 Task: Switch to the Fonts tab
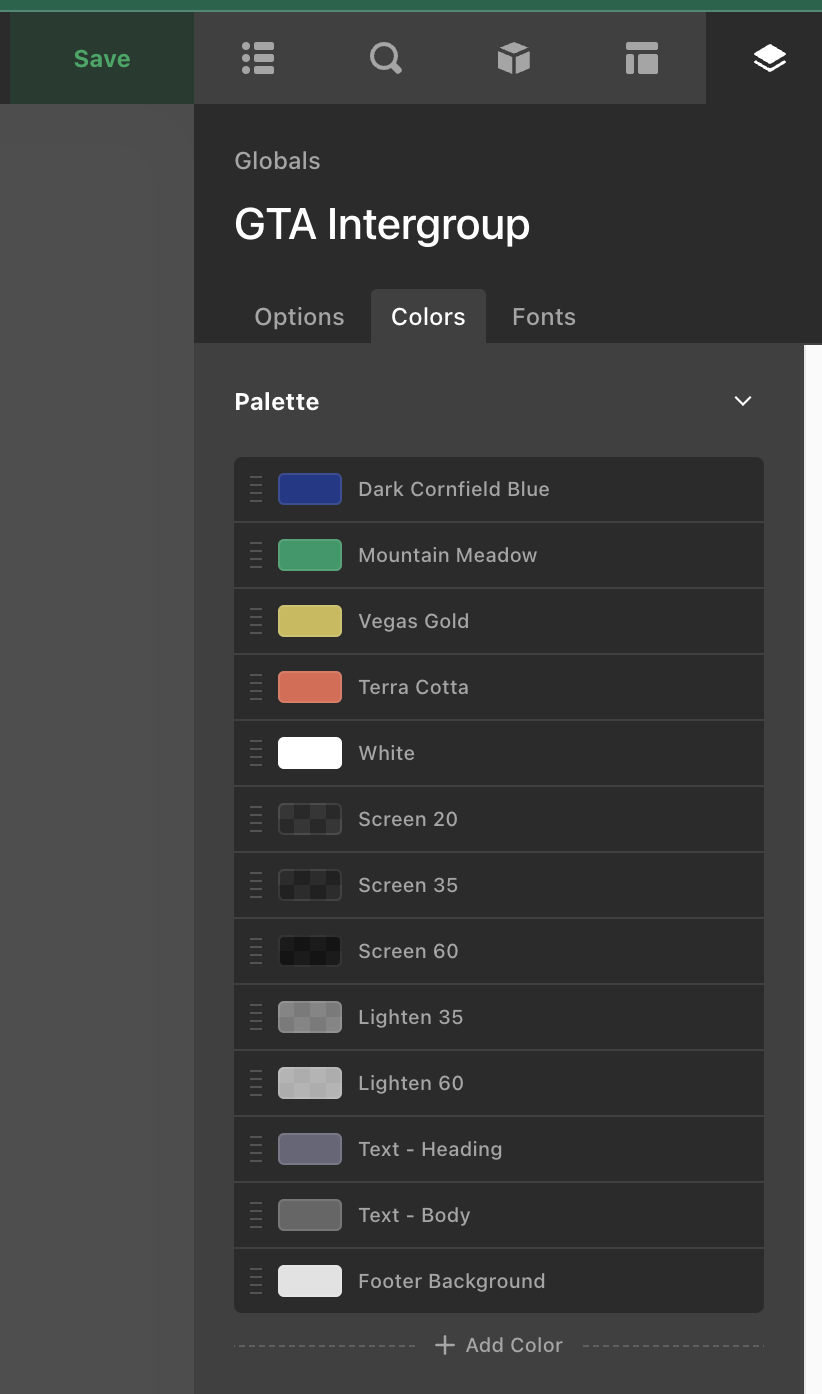544,317
